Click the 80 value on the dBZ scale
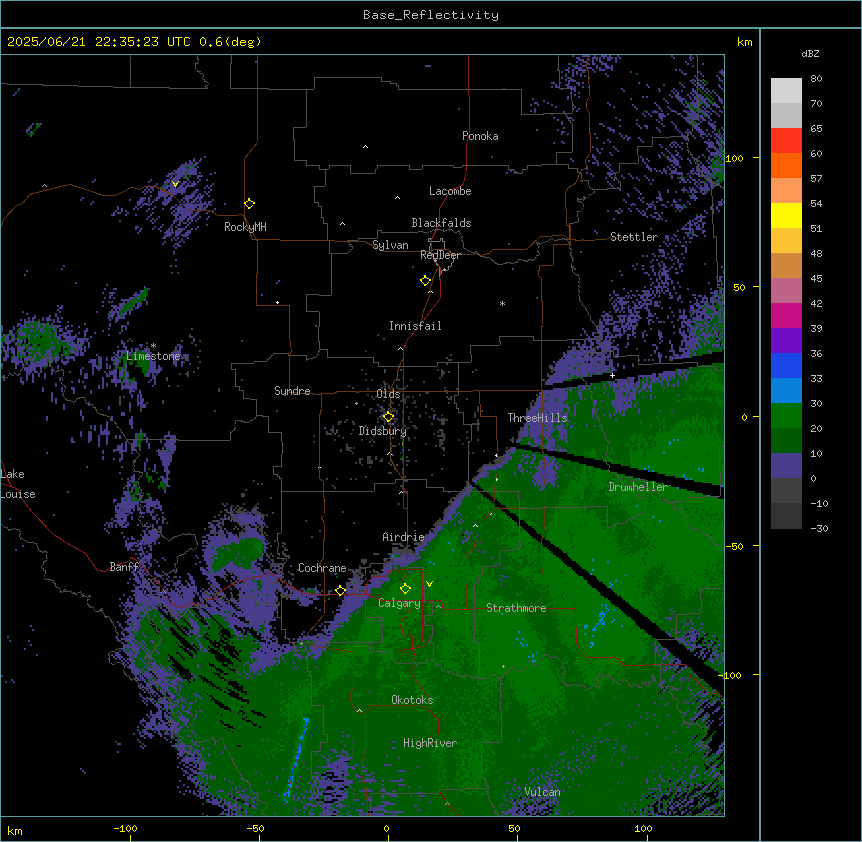862x842 pixels. coord(816,79)
